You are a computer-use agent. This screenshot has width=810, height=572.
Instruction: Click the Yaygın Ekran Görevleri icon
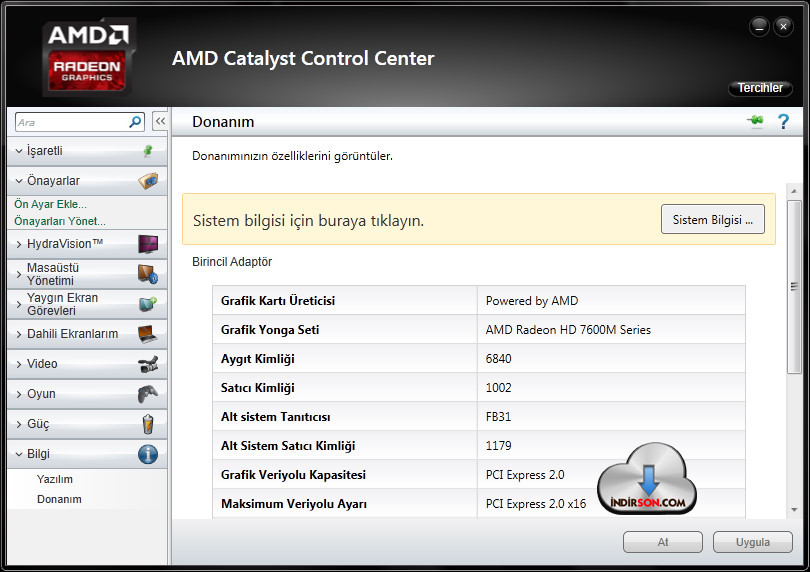[148, 304]
